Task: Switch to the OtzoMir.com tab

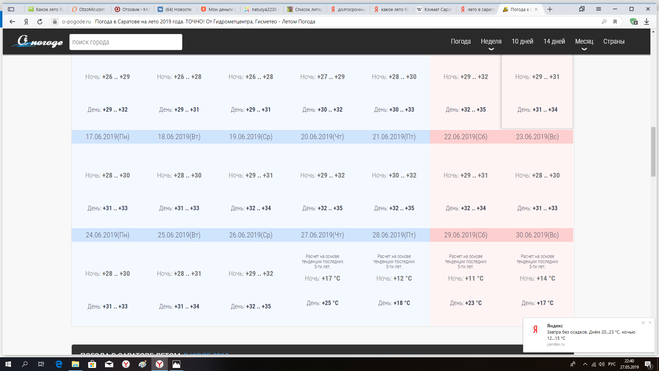Action: point(88,9)
